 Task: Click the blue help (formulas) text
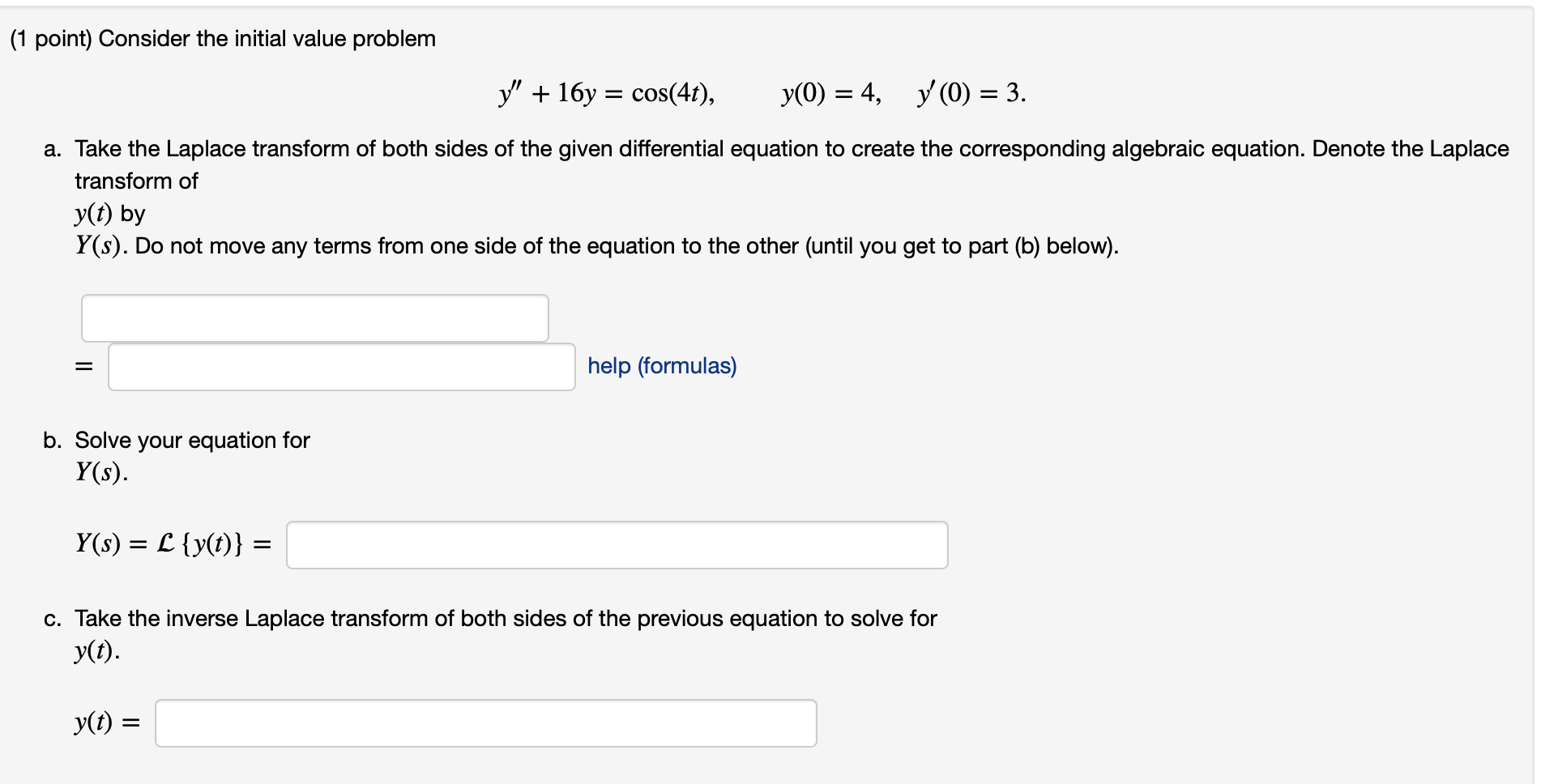661,366
